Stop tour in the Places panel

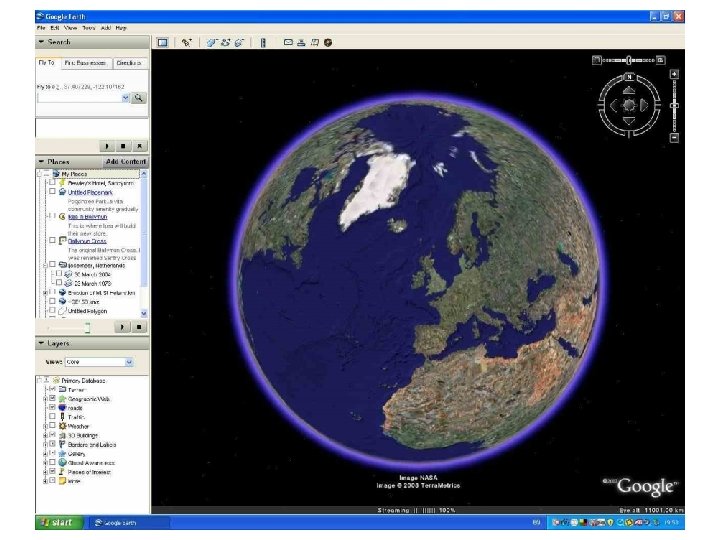pyautogui.click(x=139, y=327)
